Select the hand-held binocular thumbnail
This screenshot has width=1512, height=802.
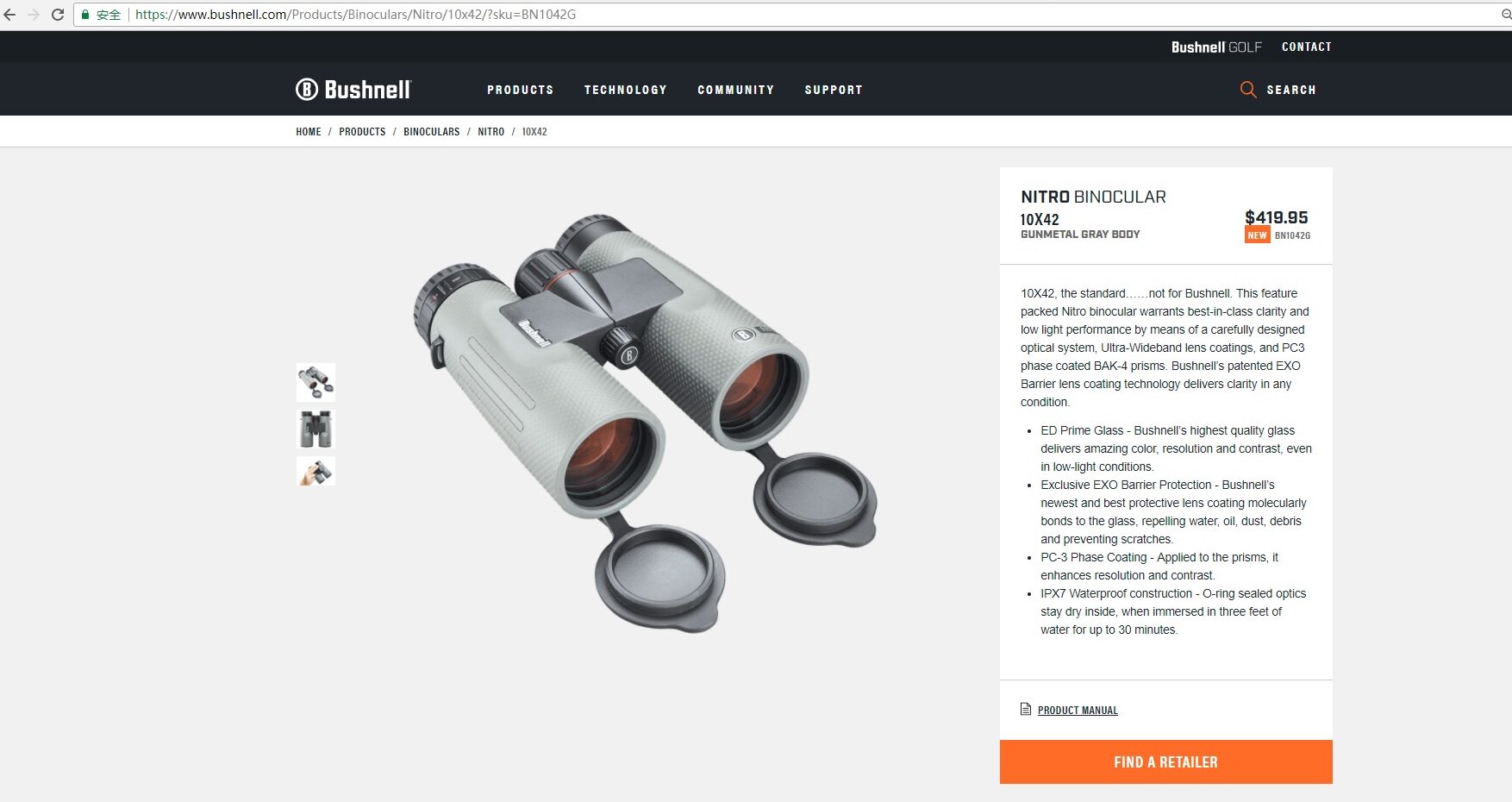[x=316, y=471]
